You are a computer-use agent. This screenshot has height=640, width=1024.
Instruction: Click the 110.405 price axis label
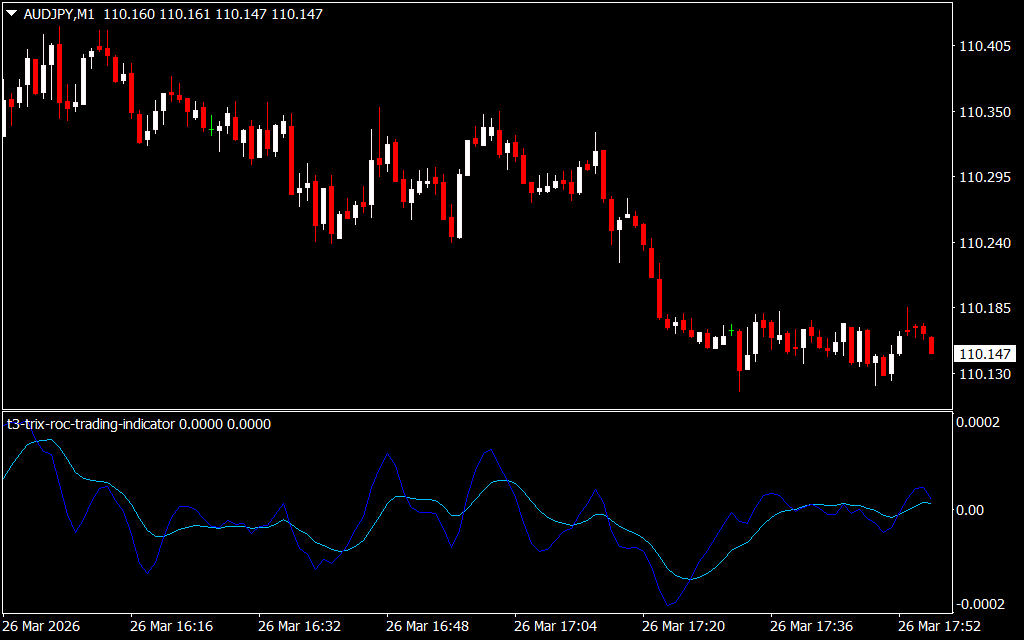click(984, 46)
